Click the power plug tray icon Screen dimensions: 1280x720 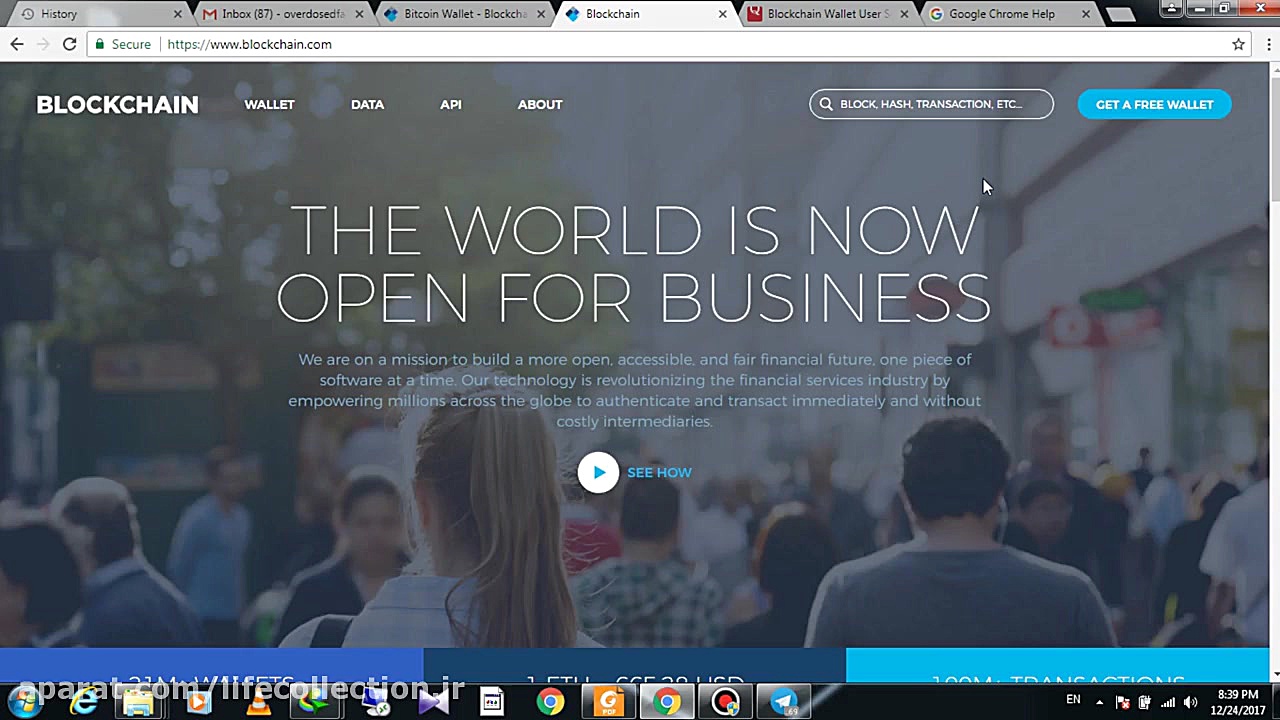1145,702
